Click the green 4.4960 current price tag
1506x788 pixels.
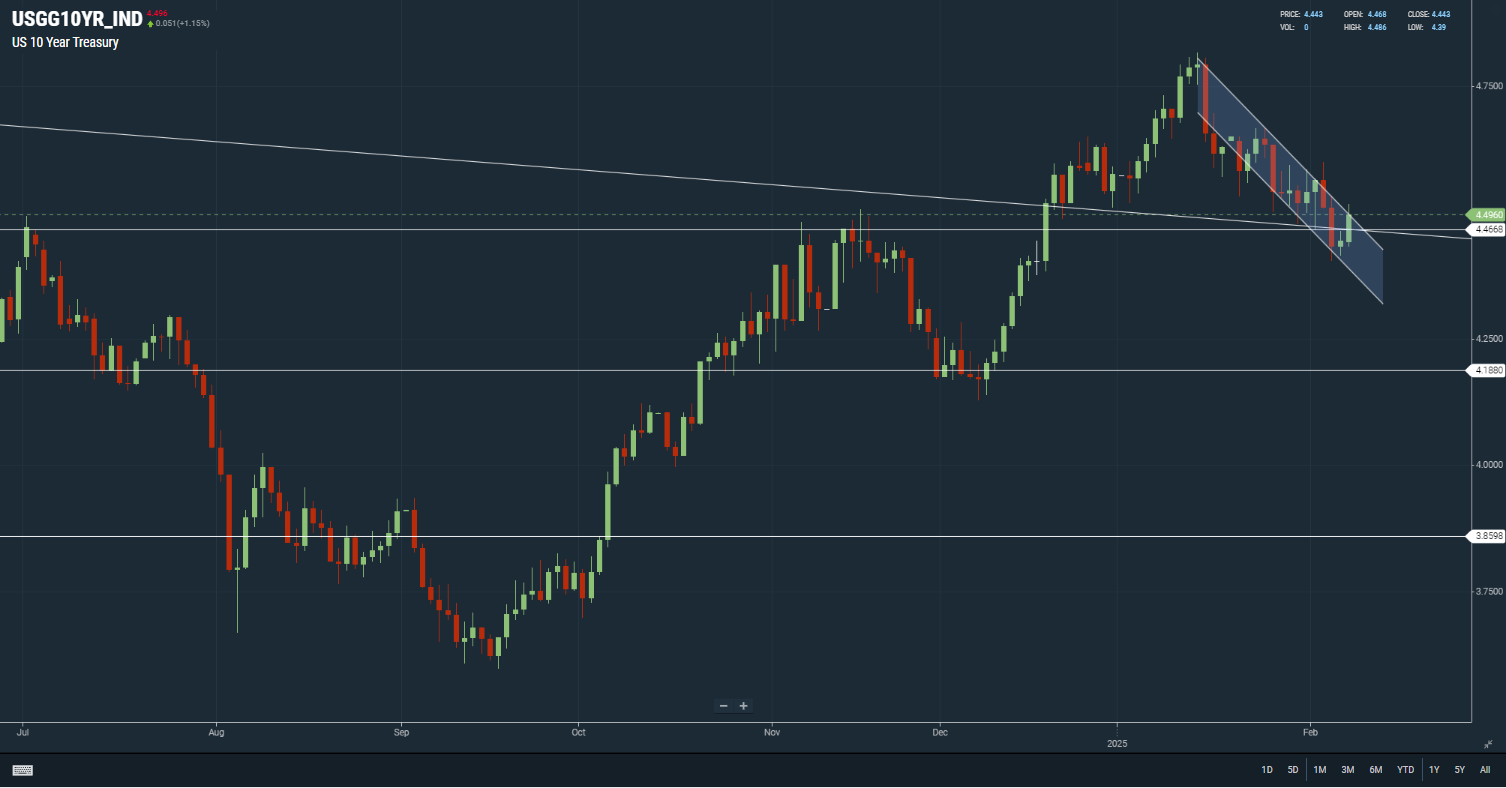(1487, 214)
